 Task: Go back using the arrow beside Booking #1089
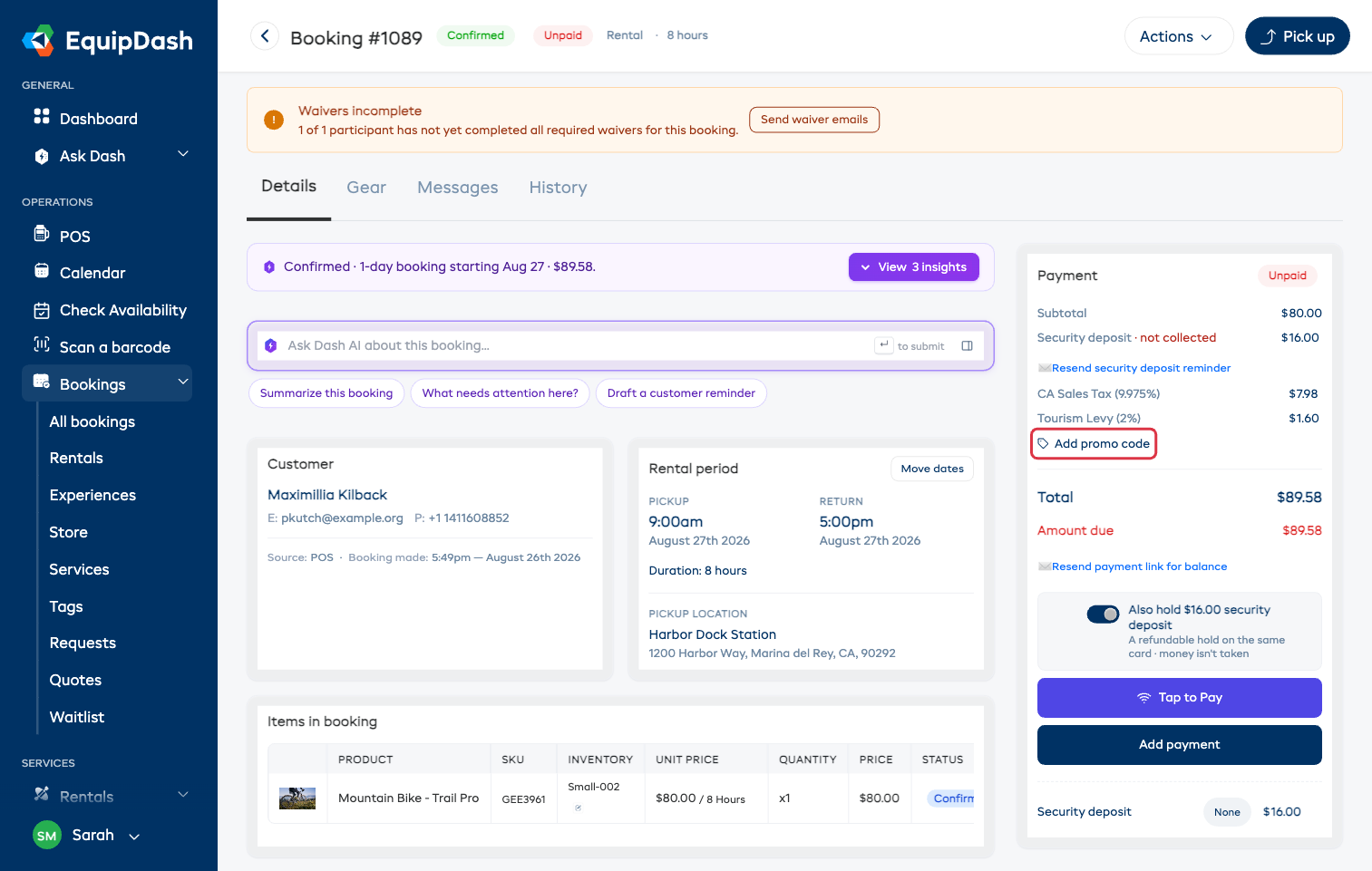265,36
